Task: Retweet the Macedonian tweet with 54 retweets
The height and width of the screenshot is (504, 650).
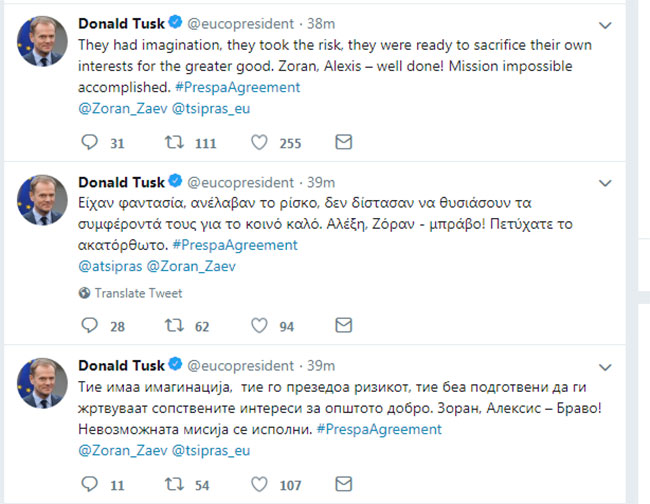Action: [x=175, y=486]
